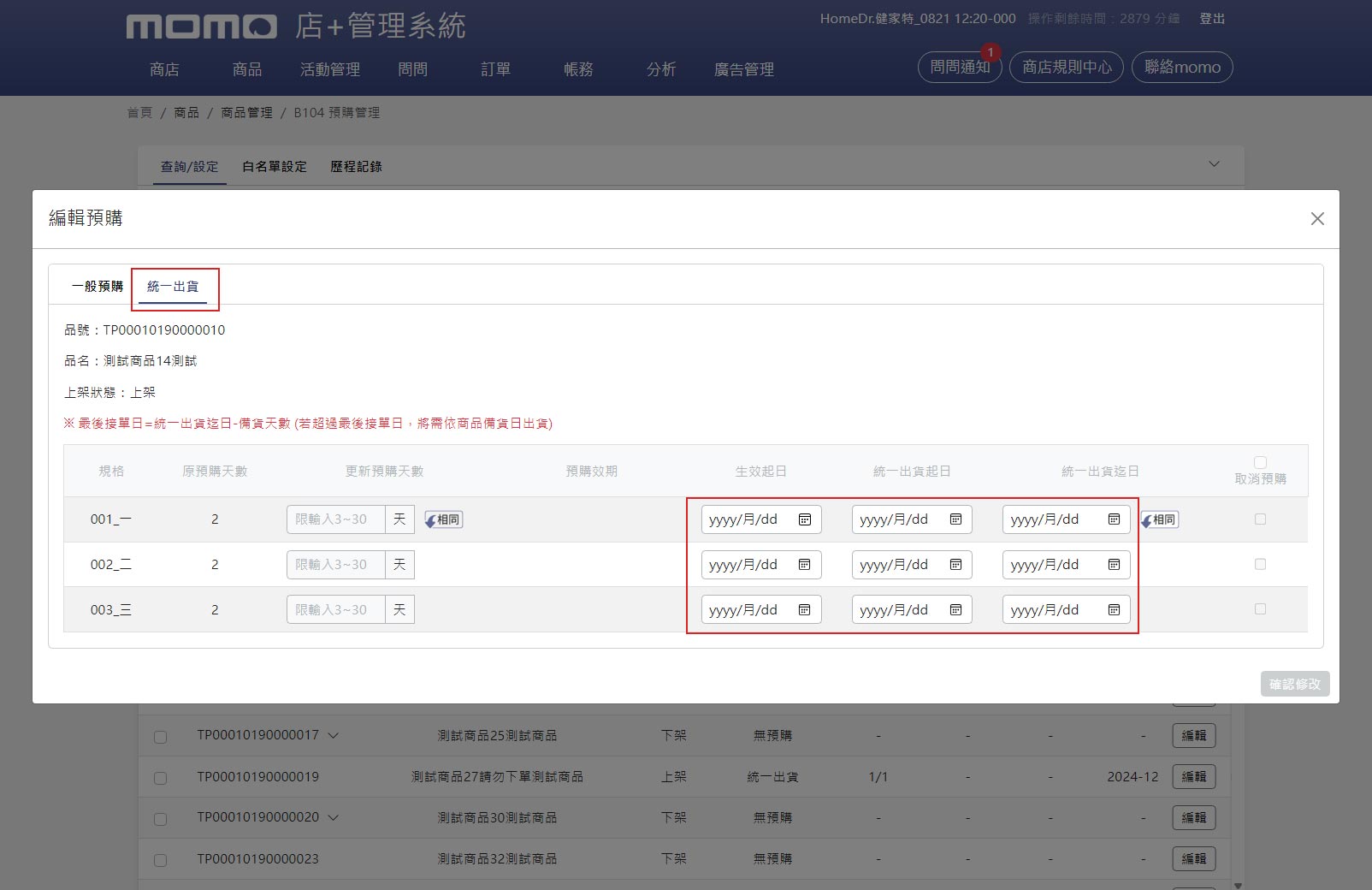Expand product TP00010190000017 row chevron
Viewport: 1372px width, 890px height.
tap(334, 735)
